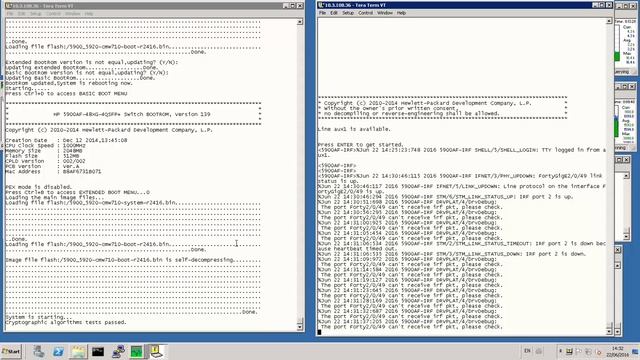The width and height of the screenshot is (640, 360).
Task: Click 'Line aux1 is available.' in right terminal
Action: click(x=354, y=129)
